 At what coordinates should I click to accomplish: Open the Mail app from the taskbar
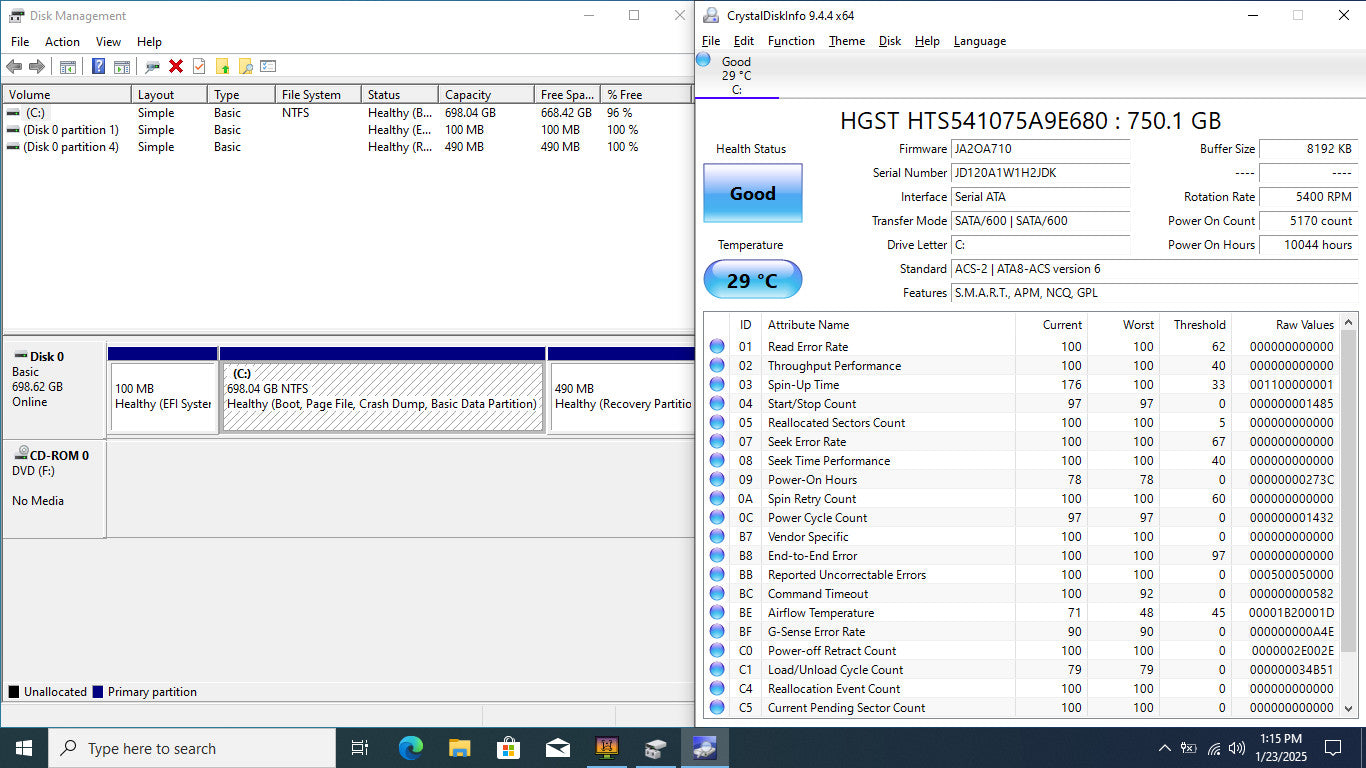click(557, 748)
